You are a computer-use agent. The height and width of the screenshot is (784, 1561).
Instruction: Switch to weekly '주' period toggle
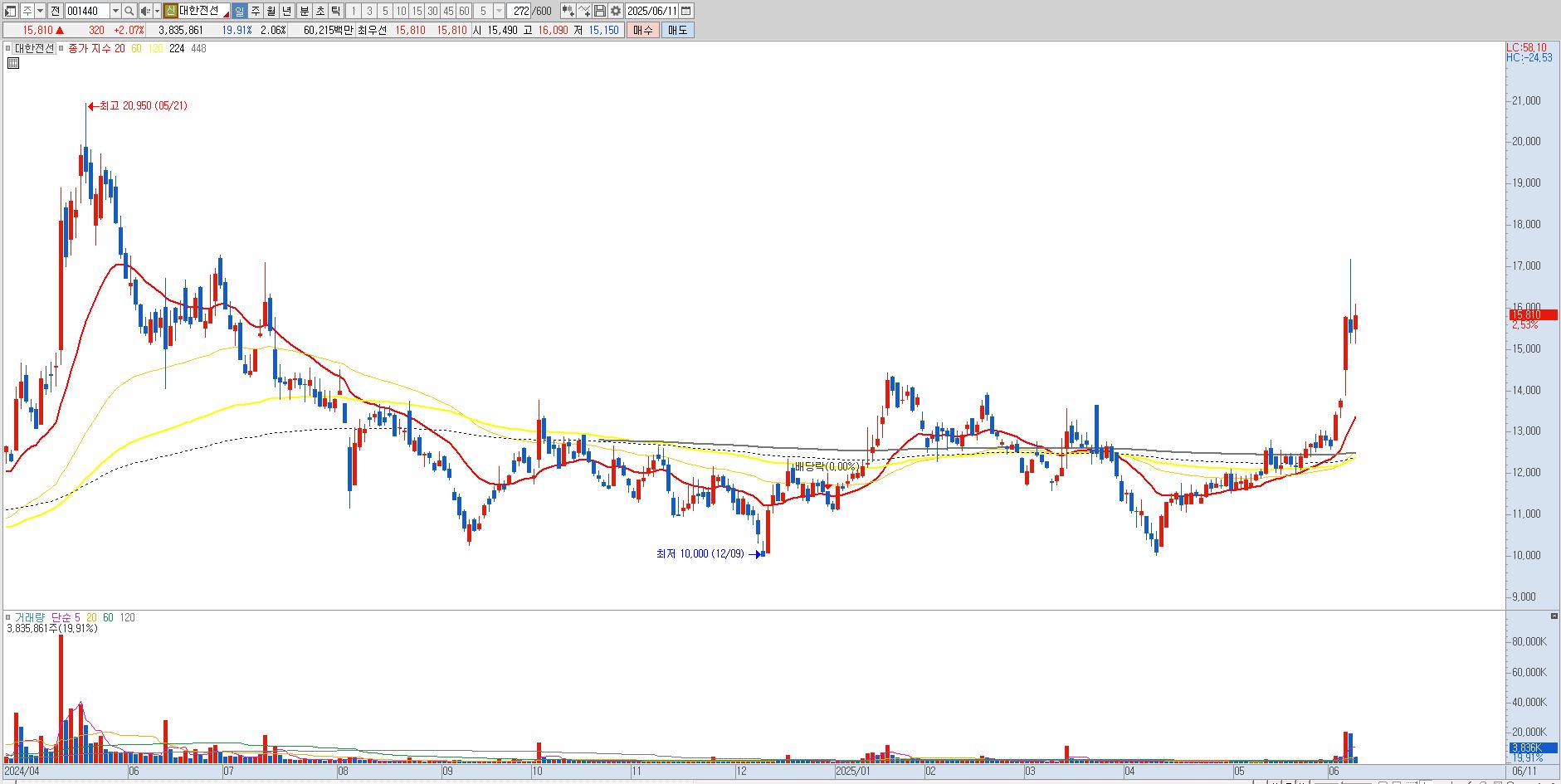[x=255, y=11]
